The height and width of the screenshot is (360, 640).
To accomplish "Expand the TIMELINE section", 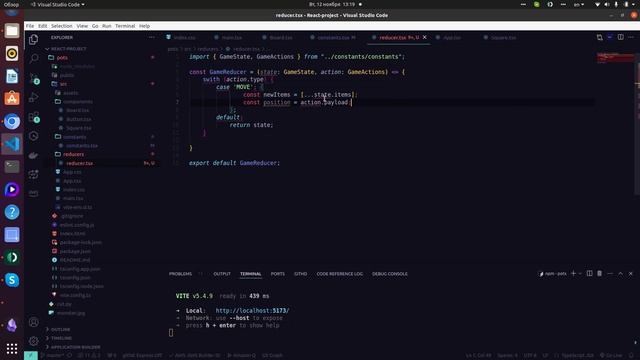I will point(61,338).
